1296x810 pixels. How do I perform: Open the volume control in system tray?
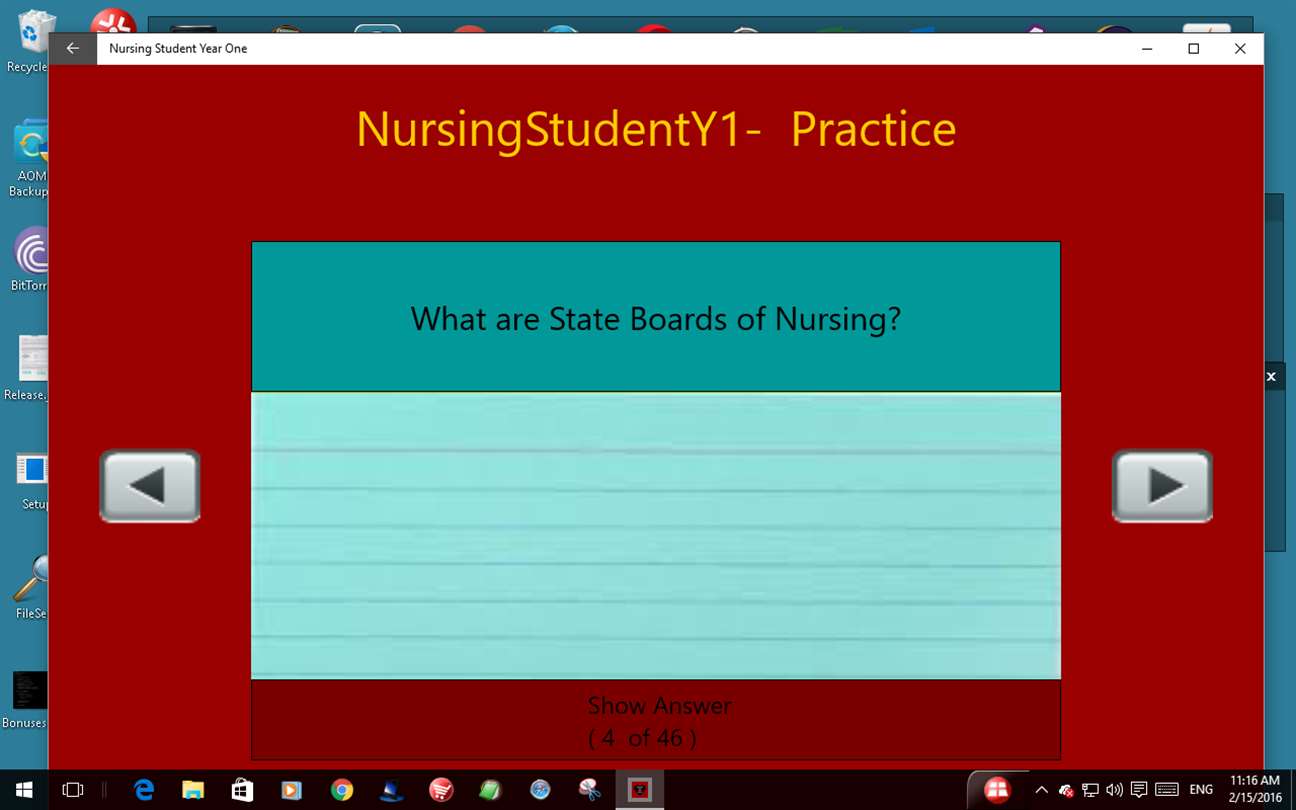(x=1114, y=790)
